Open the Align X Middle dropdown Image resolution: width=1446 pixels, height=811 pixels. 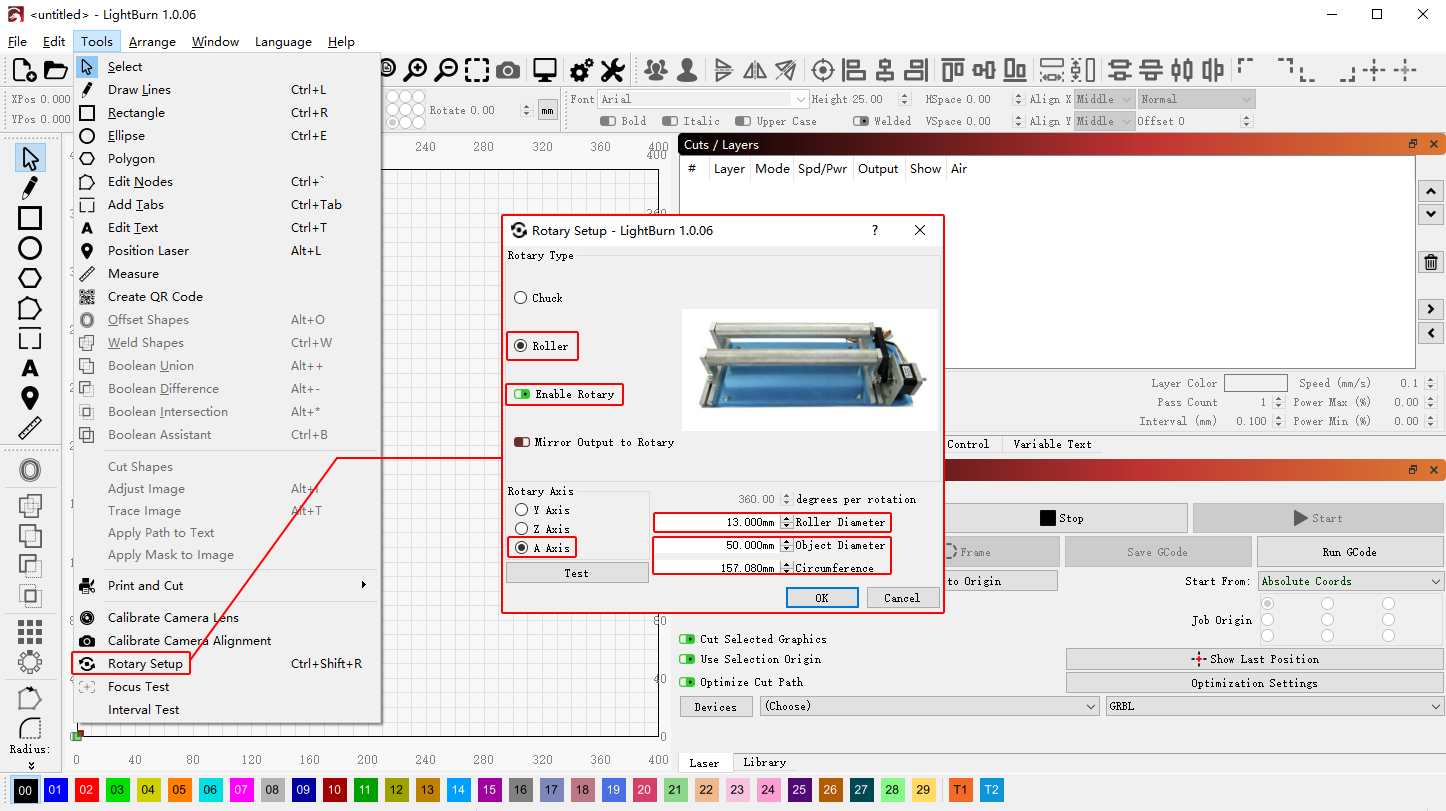coord(1105,99)
